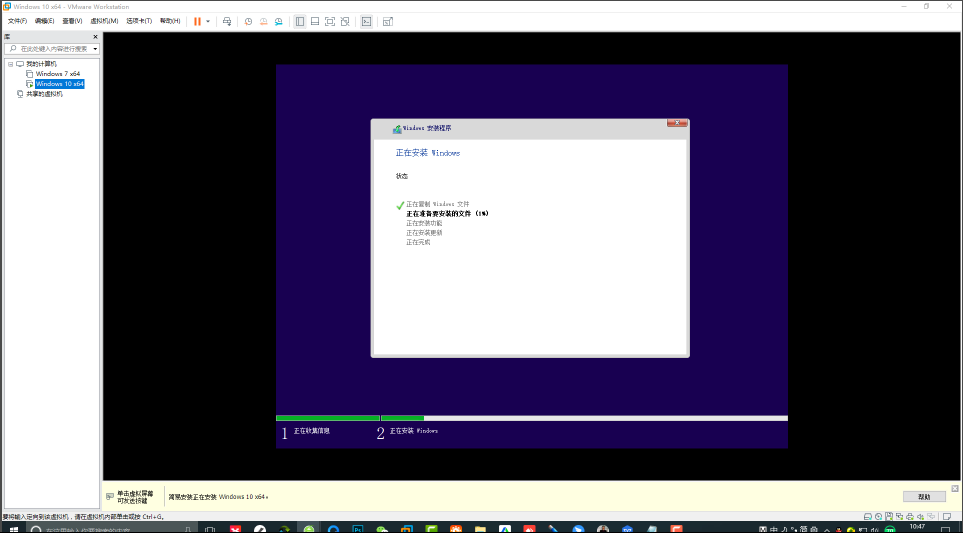The height and width of the screenshot is (533, 963).
Task: Open the 帮助(H) menu
Action: 170,21
